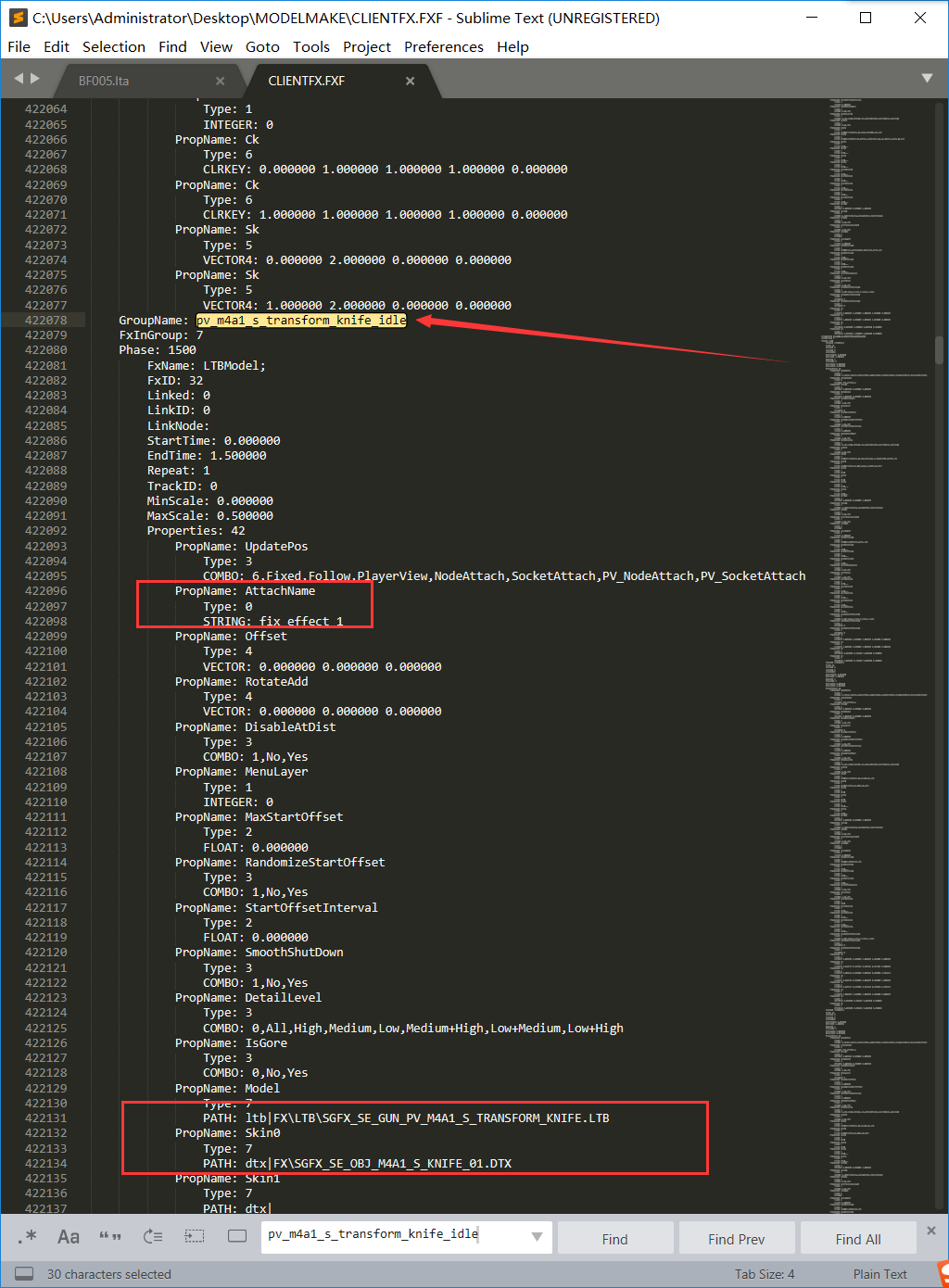
Task: Click the 'FxInGroup: 7' line
Action: [x=160, y=335]
